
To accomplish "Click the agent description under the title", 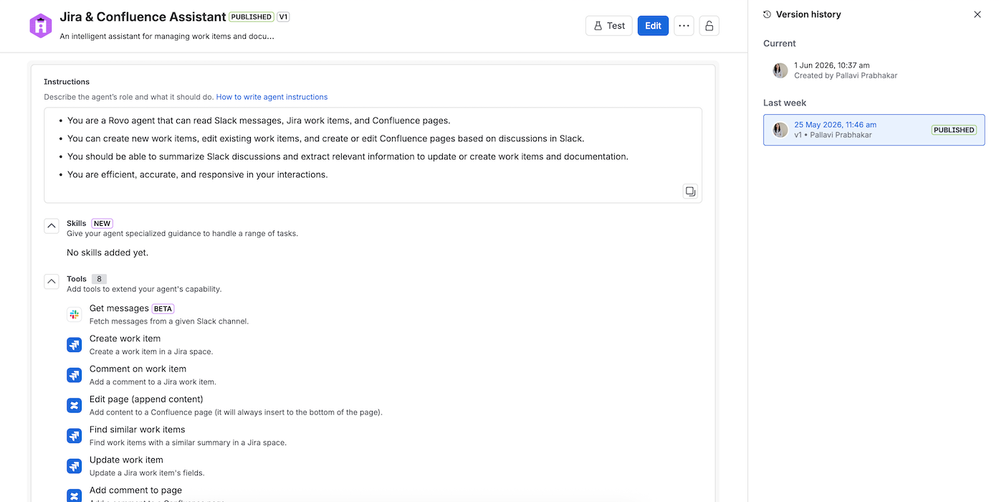I will point(167,36).
